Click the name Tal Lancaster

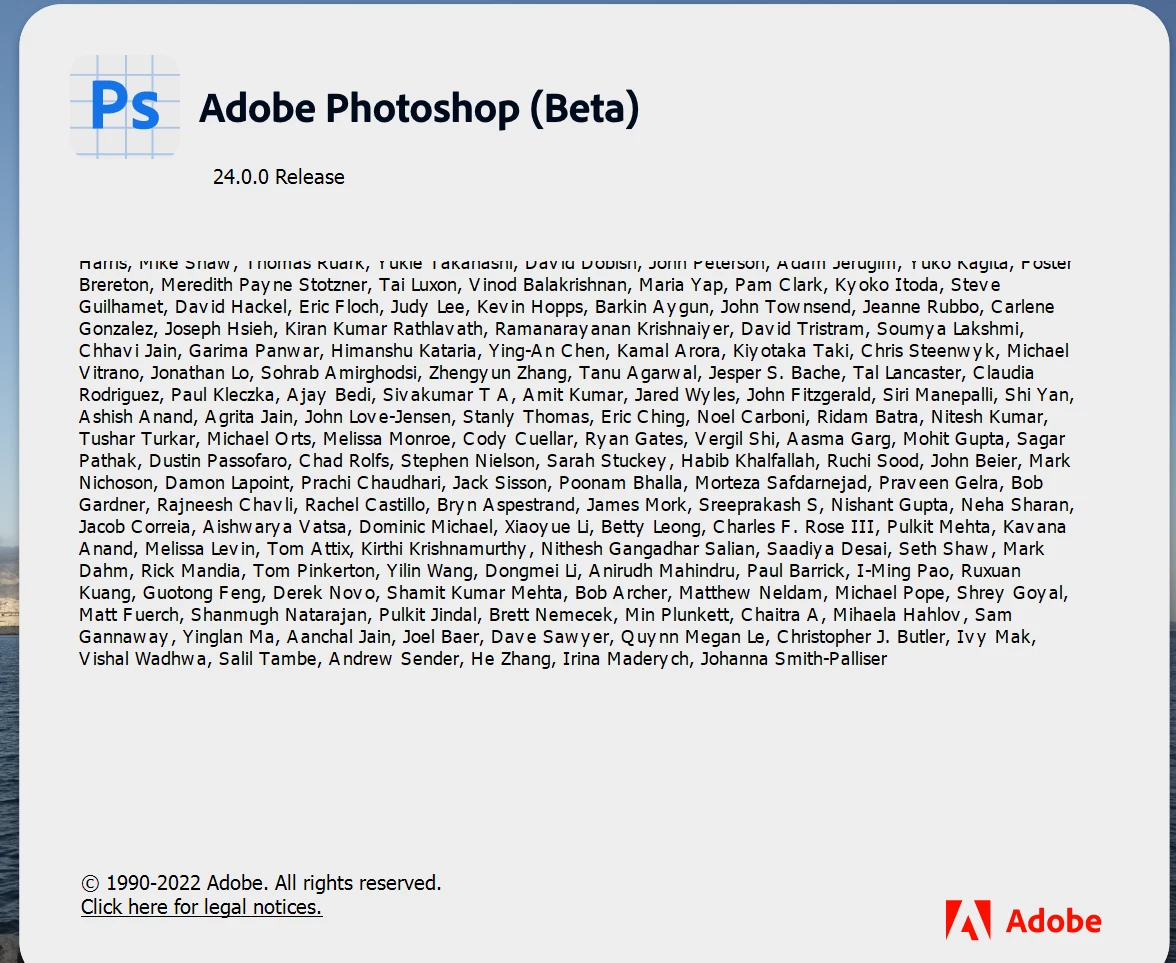tap(907, 373)
